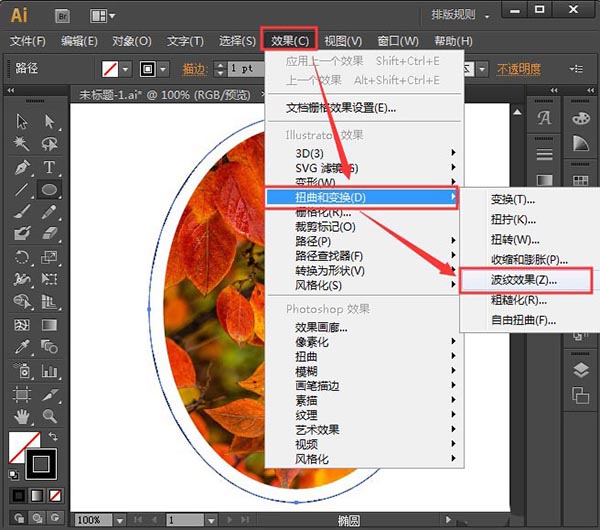The width and height of the screenshot is (600, 530).
Task: Click the stroke weight stepper arrows
Action: [x=220, y=69]
